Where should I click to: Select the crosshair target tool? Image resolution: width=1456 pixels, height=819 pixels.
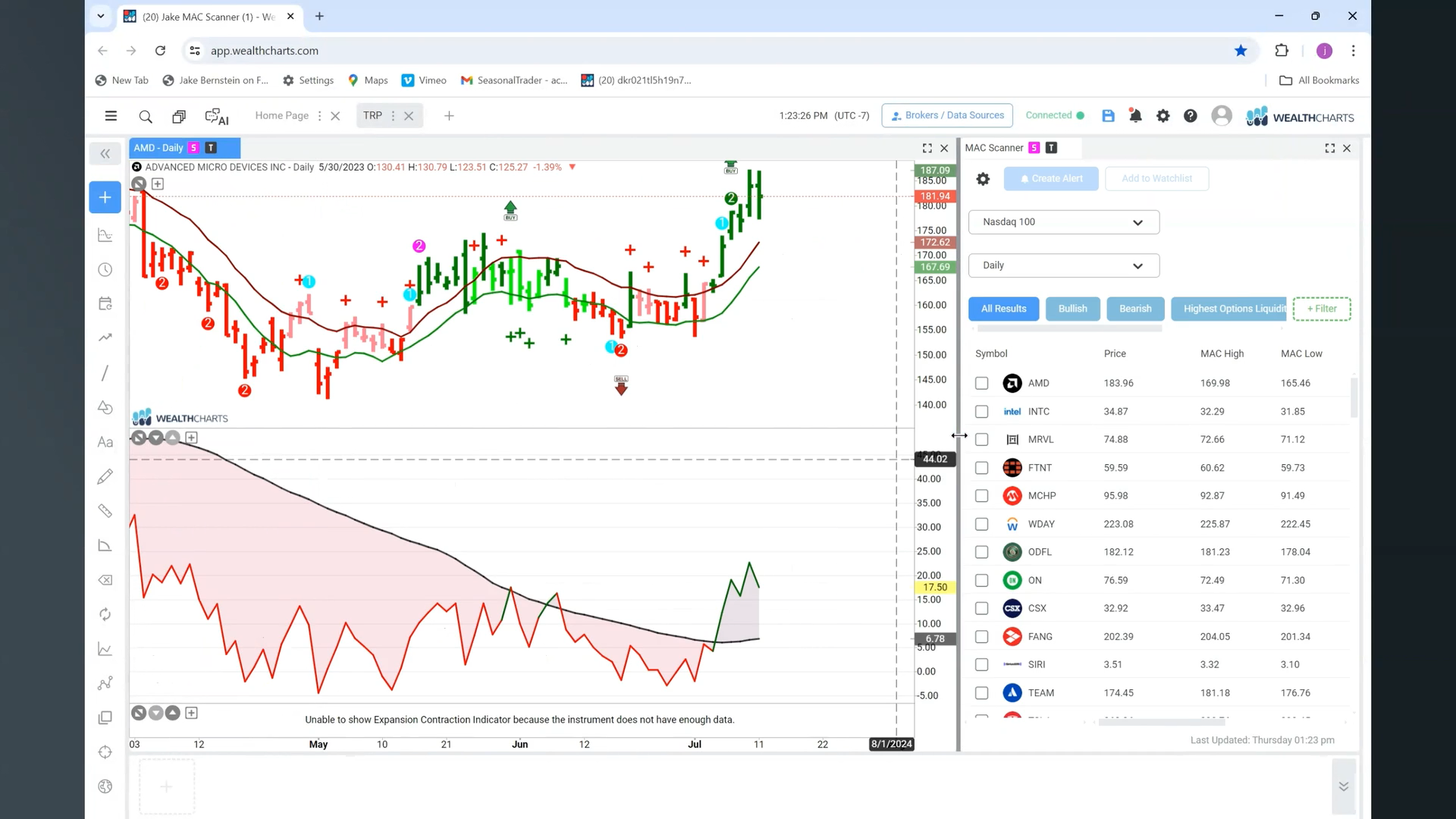(x=105, y=752)
